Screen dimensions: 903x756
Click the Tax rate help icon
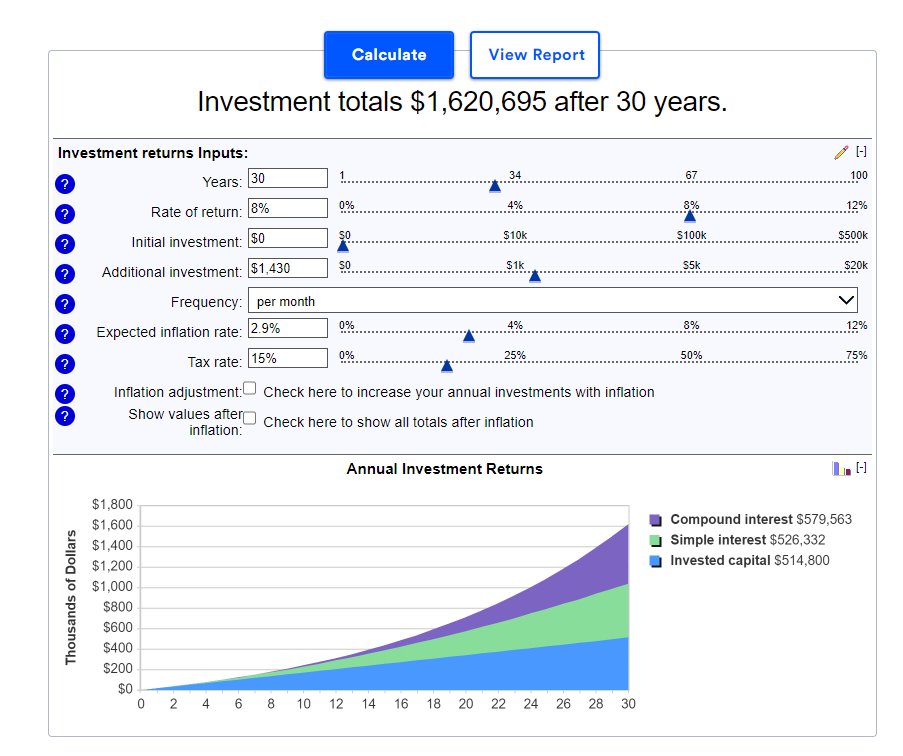point(65,364)
